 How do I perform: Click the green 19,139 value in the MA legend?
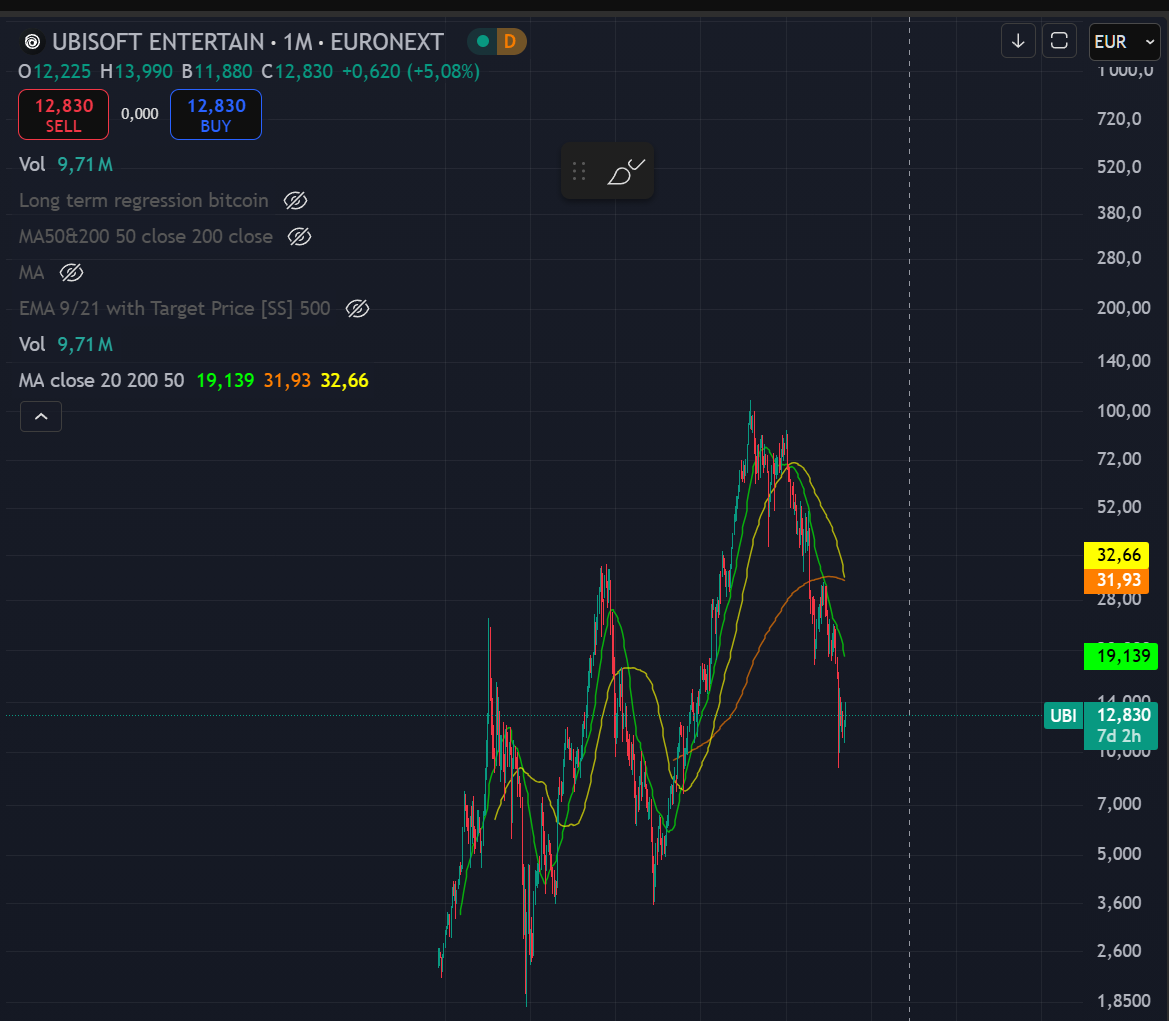225,380
